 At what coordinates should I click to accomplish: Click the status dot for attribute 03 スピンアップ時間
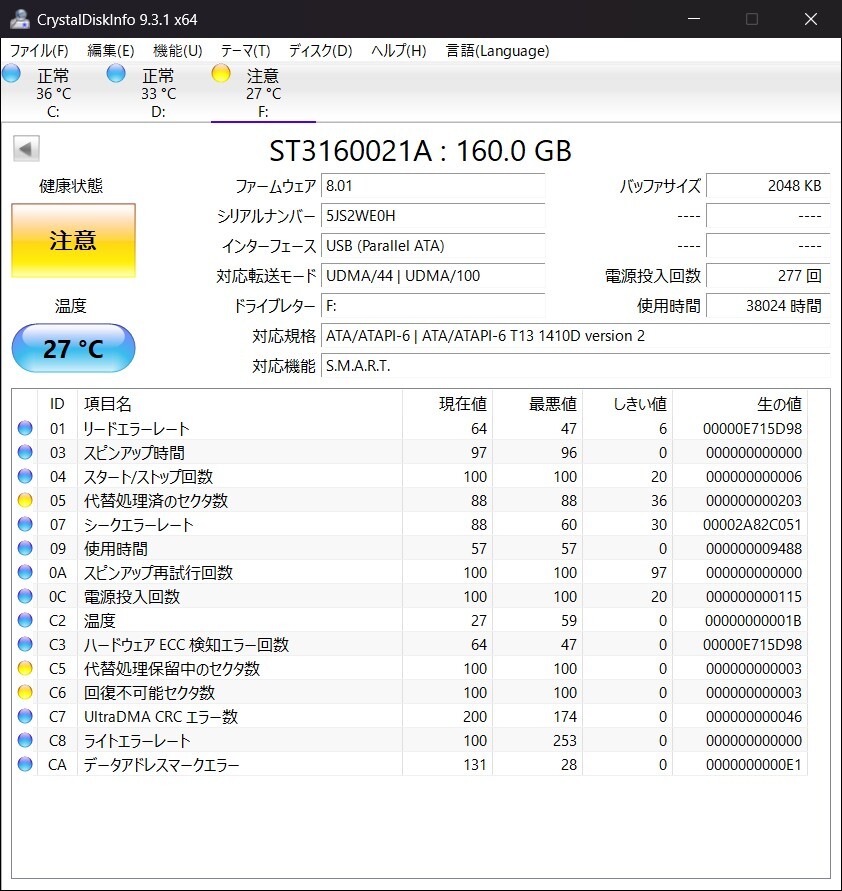pos(25,452)
